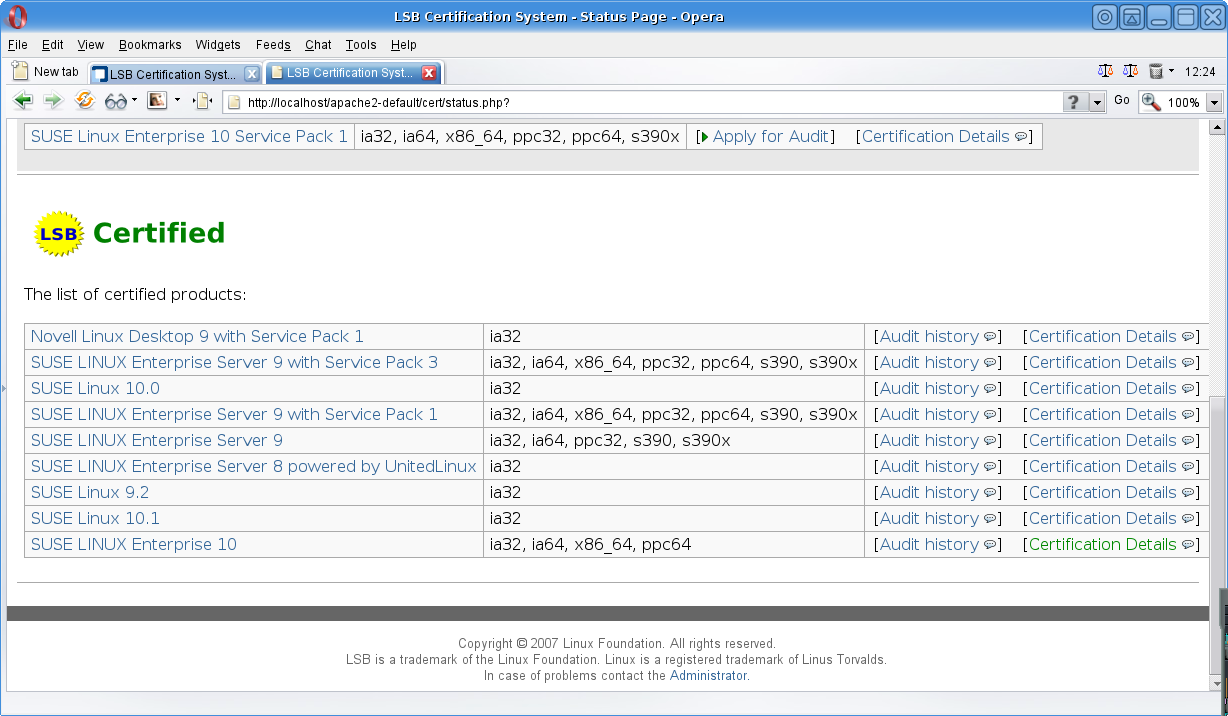Open the Chat menu

coord(318,45)
